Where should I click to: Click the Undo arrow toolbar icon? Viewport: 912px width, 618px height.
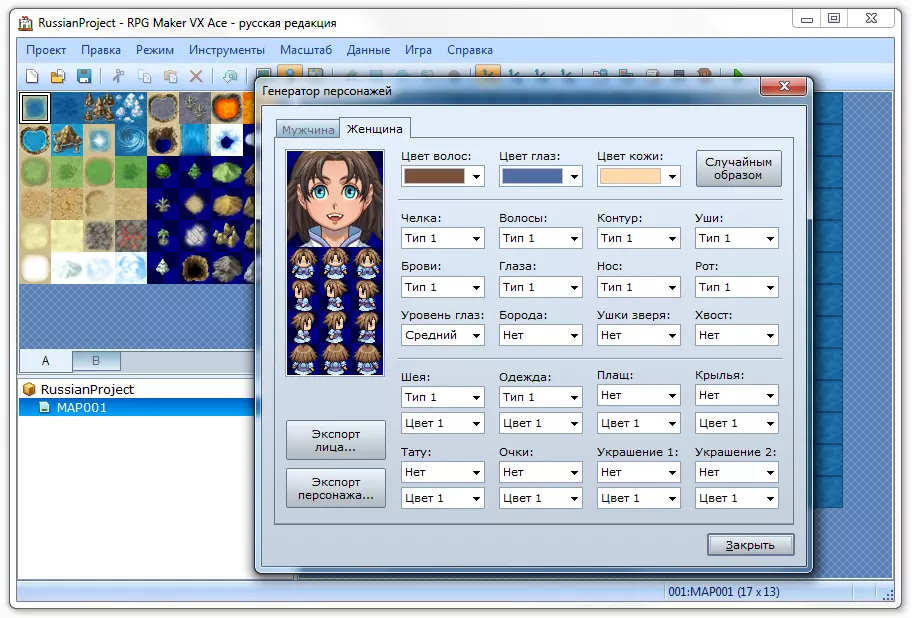pos(230,76)
